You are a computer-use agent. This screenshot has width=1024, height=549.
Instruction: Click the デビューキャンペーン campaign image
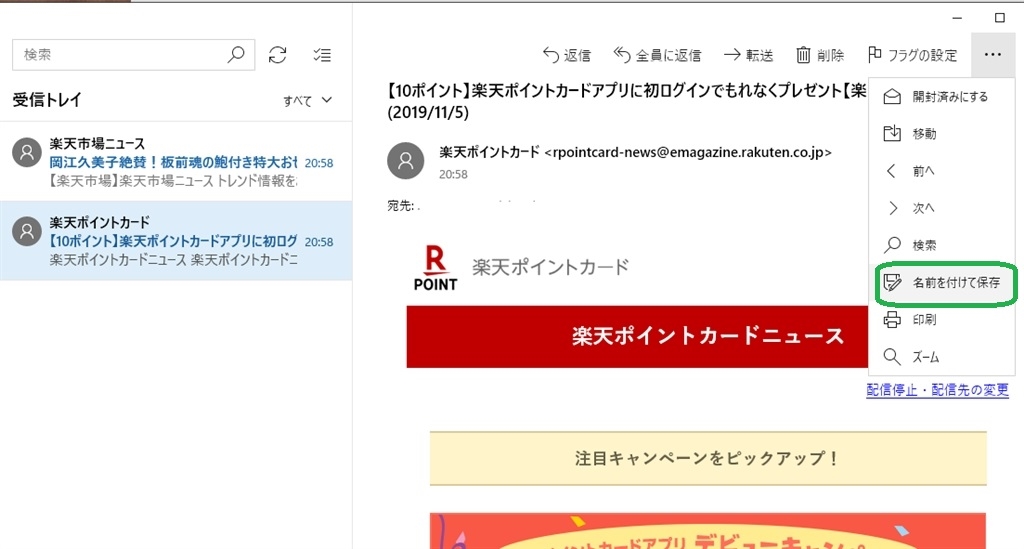(708, 531)
